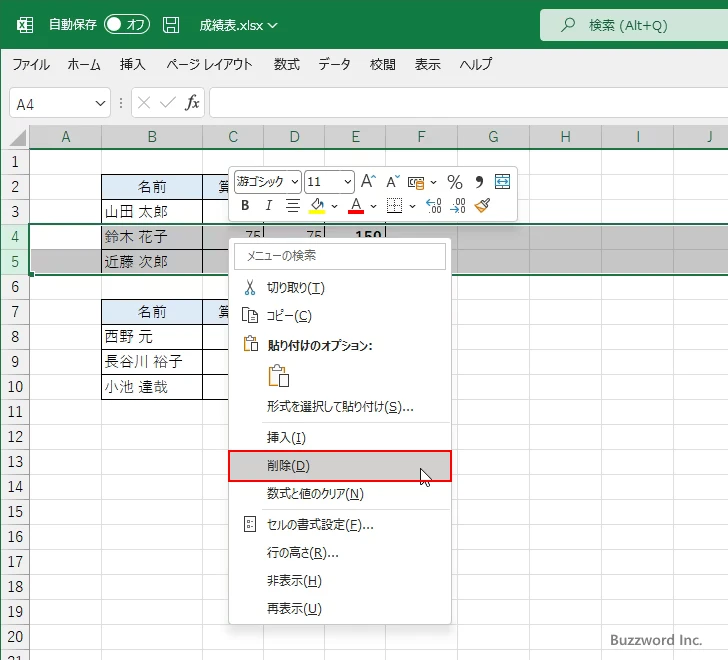Image resolution: width=728 pixels, height=660 pixels.
Task: Toggle Bold in mini toolbar
Action: pyautogui.click(x=245, y=205)
